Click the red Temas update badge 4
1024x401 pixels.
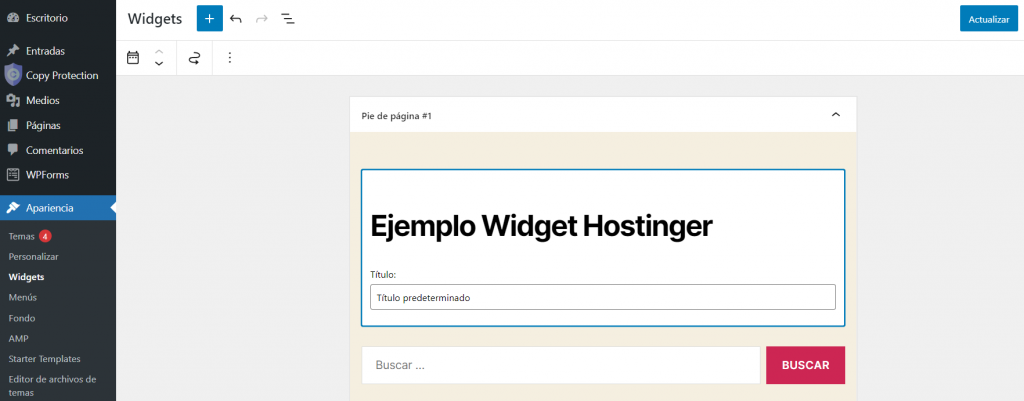pos(45,236)
